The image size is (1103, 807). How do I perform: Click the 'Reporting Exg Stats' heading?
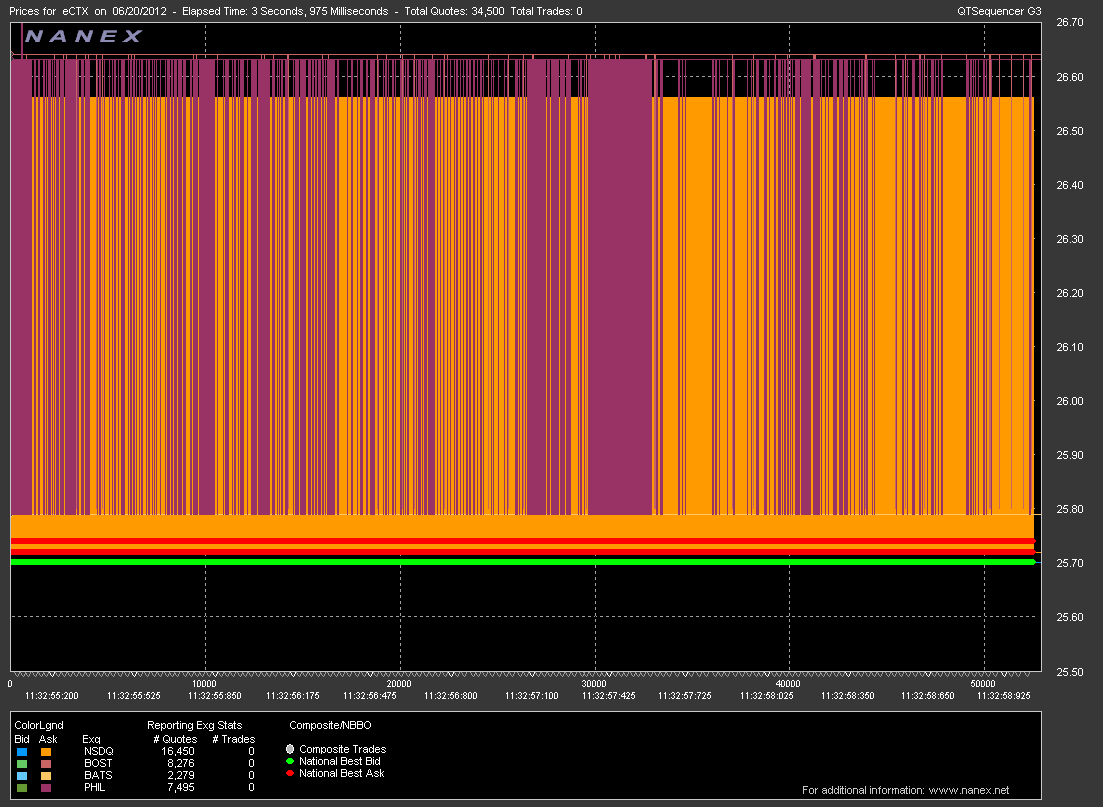(x=194, y=725)
